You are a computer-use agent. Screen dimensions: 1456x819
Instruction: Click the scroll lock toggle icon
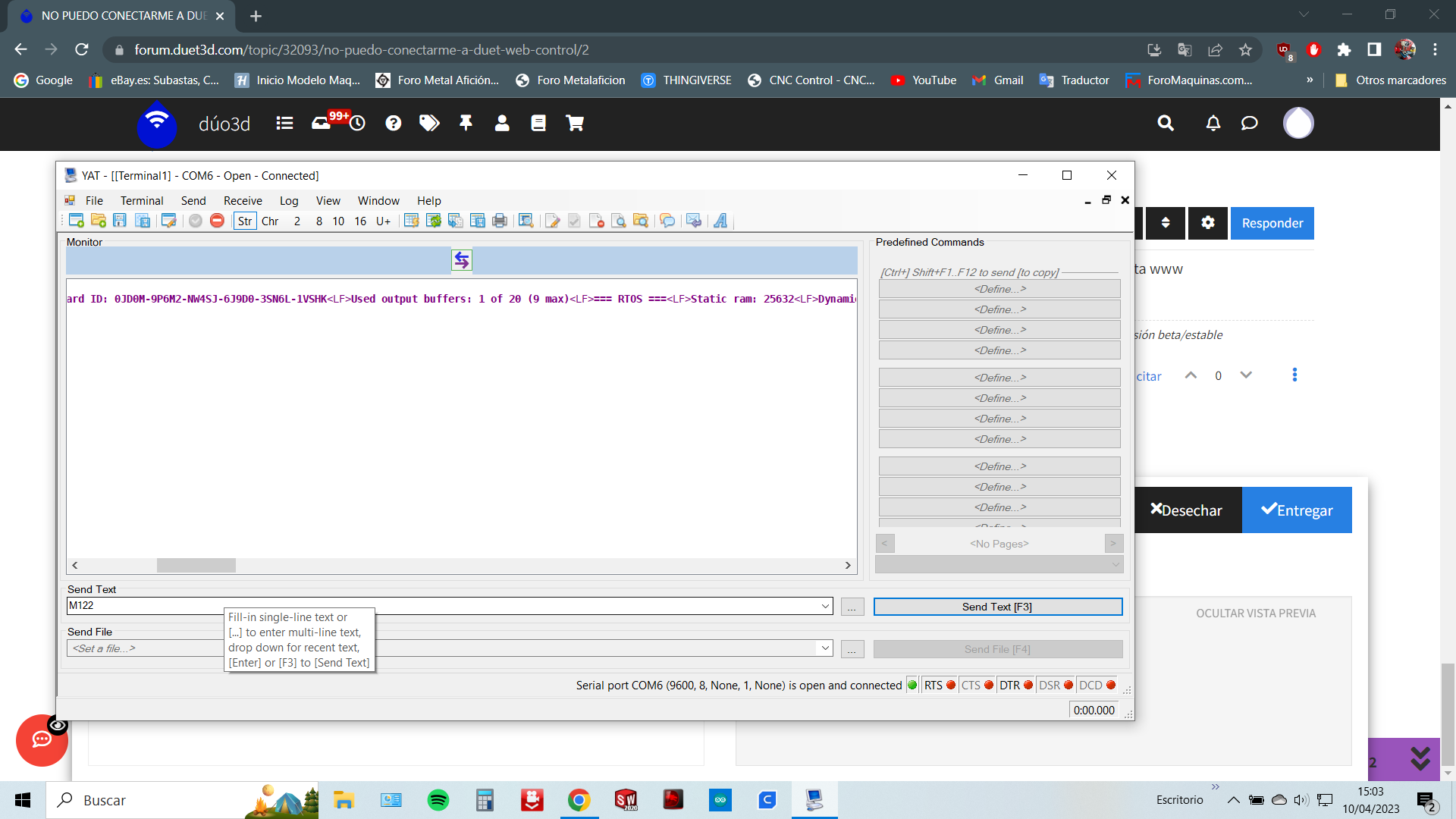[460, 260]
